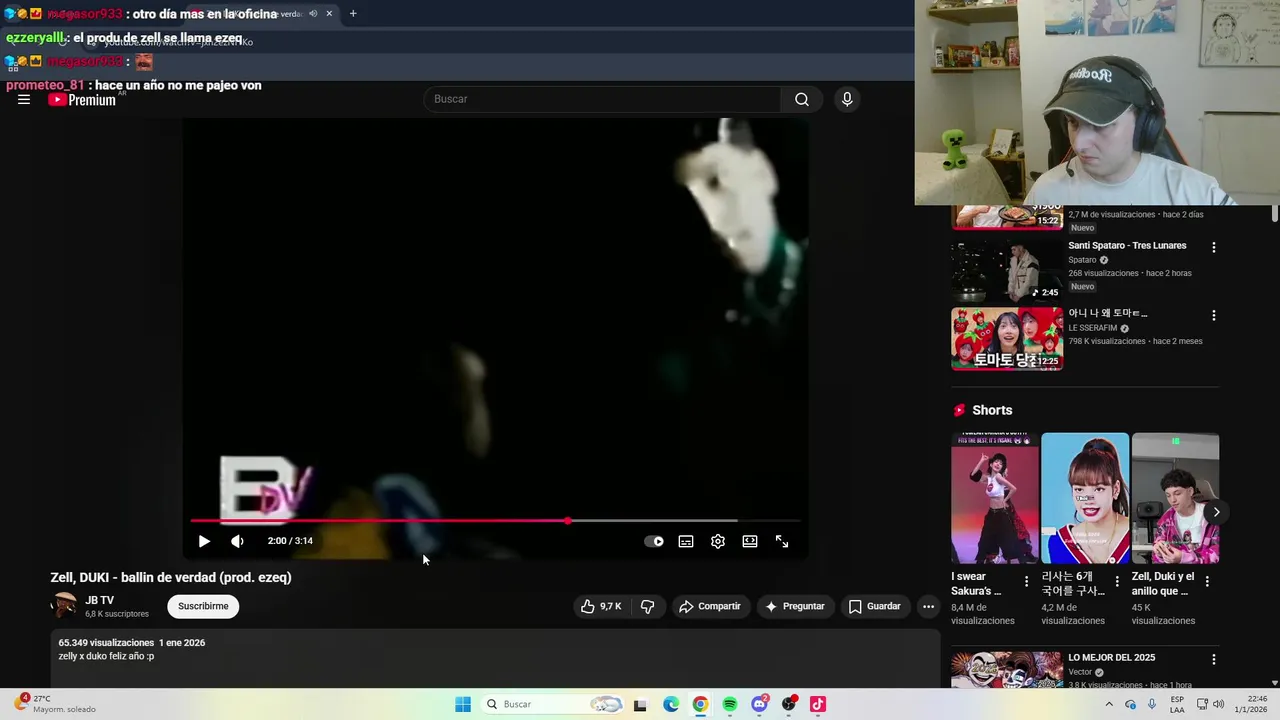Viewport: 1280px width, 720px height.
Task: Open options menu for LO MEJOR DEL 2025
Action: [1214, 660]
